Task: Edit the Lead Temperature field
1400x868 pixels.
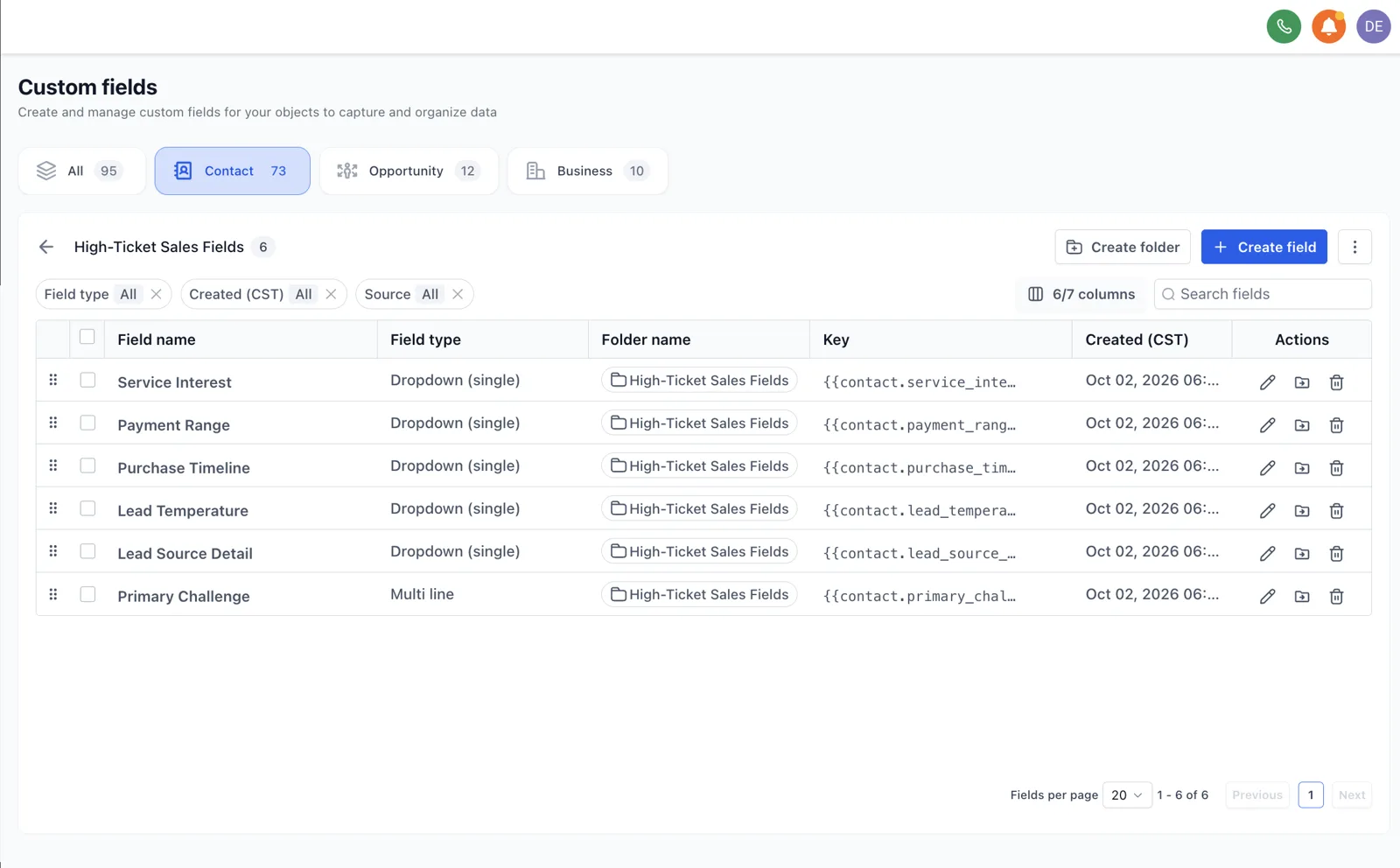Action: pyautogui.click(x=1267, y=511)
